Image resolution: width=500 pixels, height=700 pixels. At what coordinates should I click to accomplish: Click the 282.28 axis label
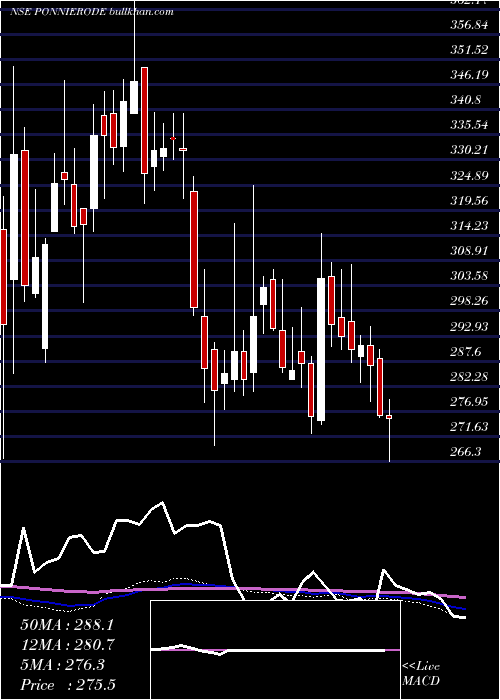(x=468, y=377)
